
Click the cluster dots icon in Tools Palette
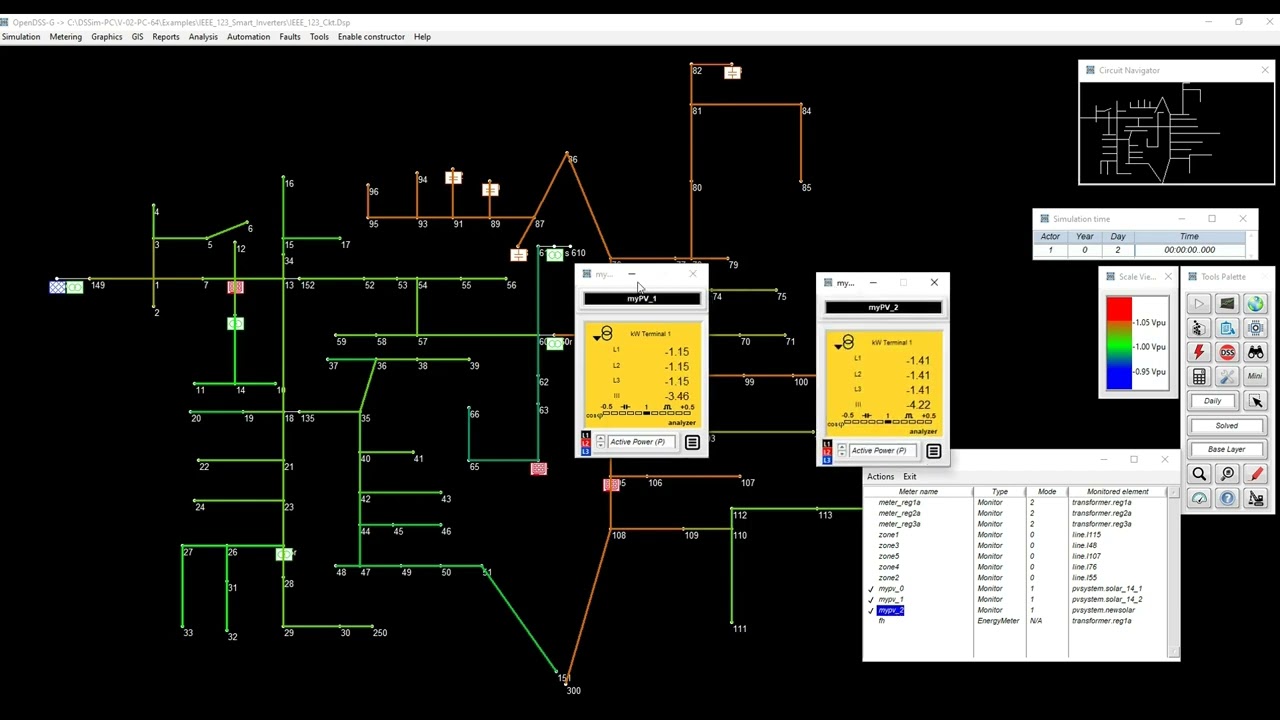click(1199, 328)
